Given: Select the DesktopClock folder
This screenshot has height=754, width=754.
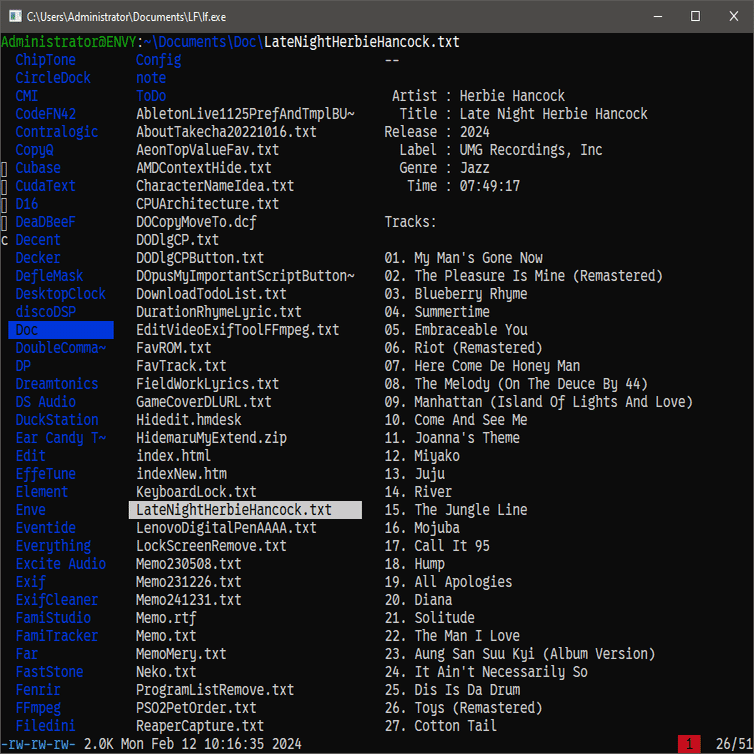Looking at the screenshot, I should (61, 294).
